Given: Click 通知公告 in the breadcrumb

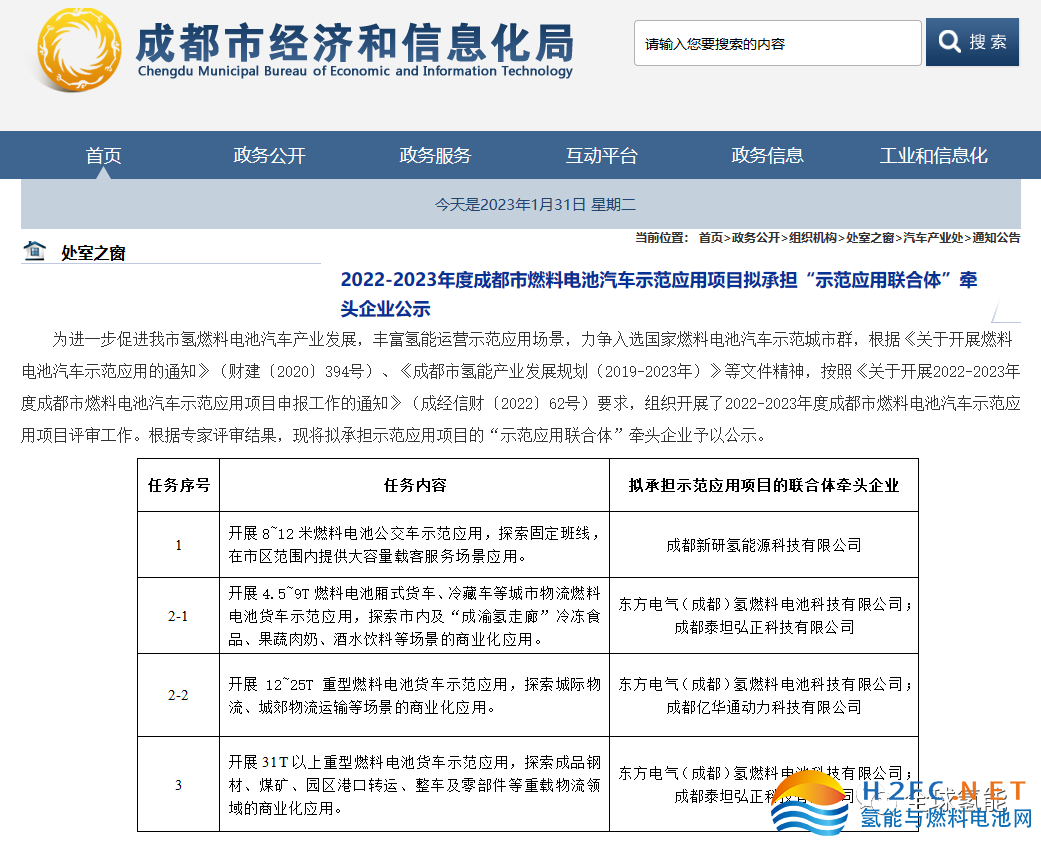Looking at the screenshot, I should [996, 238].
